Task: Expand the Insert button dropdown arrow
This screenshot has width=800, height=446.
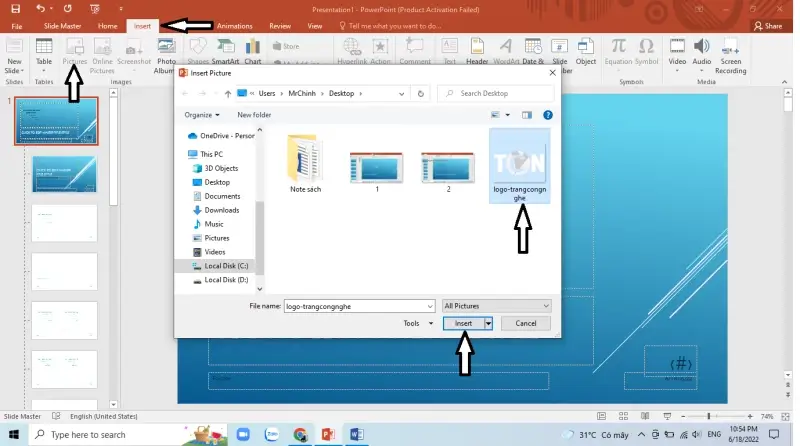Action: [488, 323]
